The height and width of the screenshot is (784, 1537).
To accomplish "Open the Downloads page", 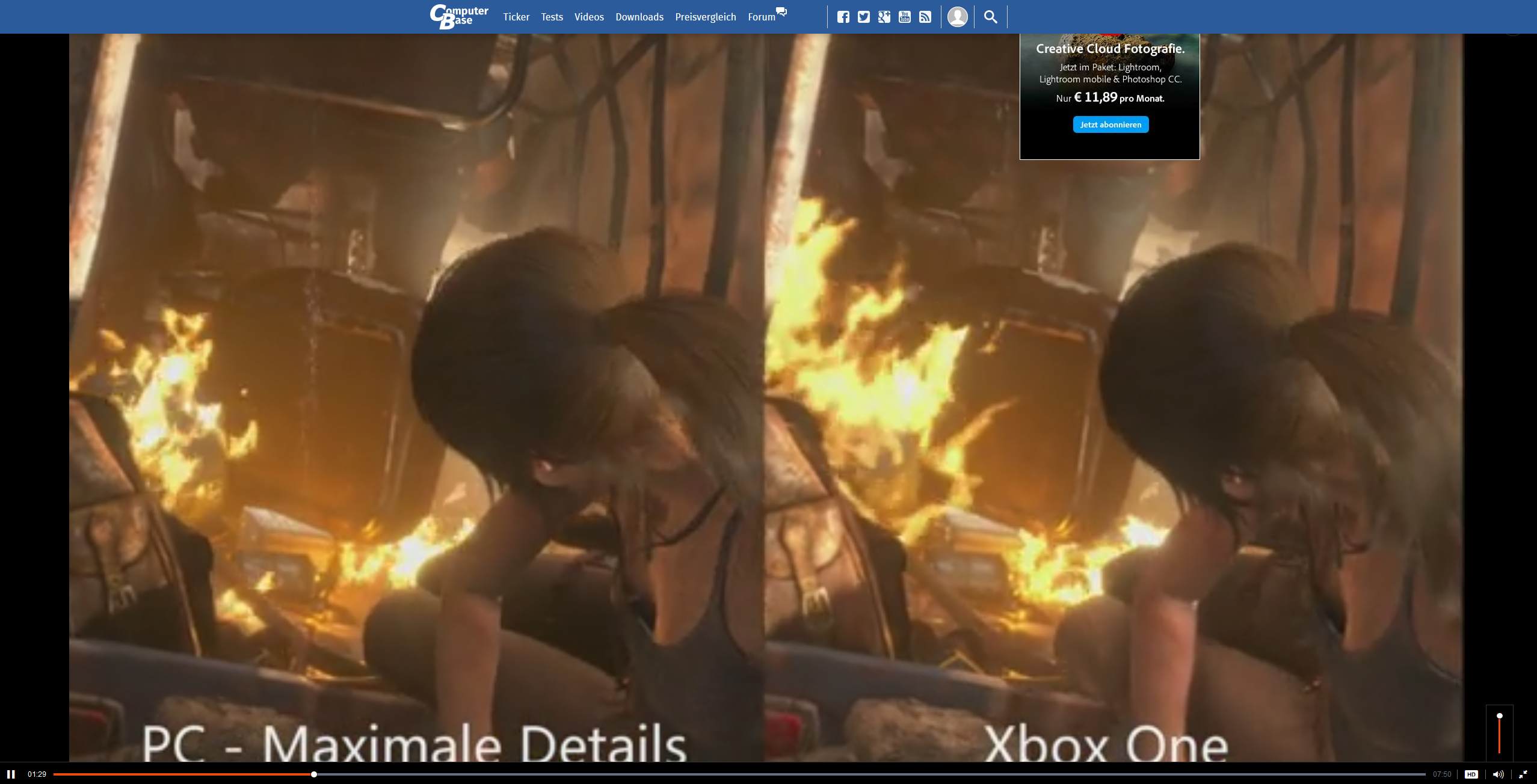I will [639, 17].
